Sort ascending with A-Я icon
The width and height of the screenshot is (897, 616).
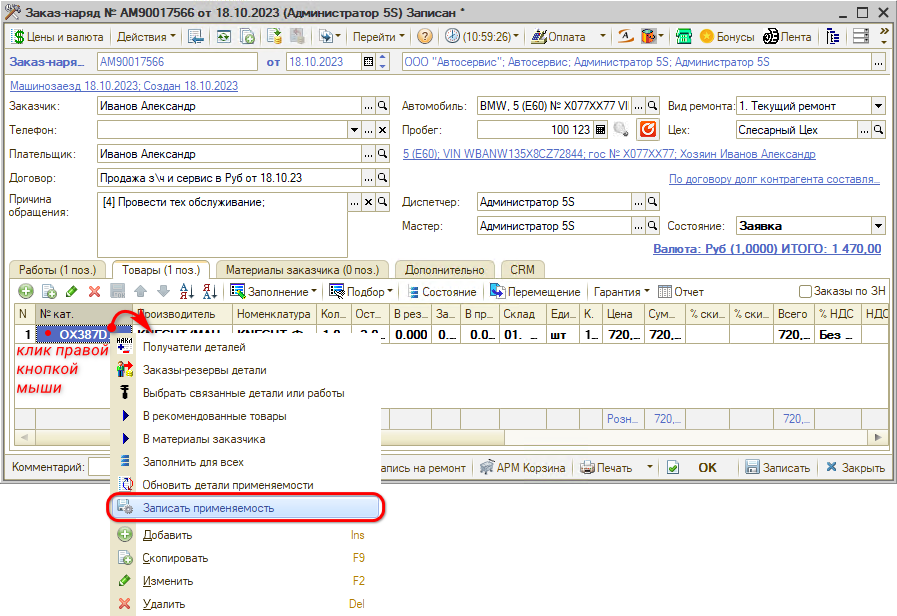(x=186, y=292)
